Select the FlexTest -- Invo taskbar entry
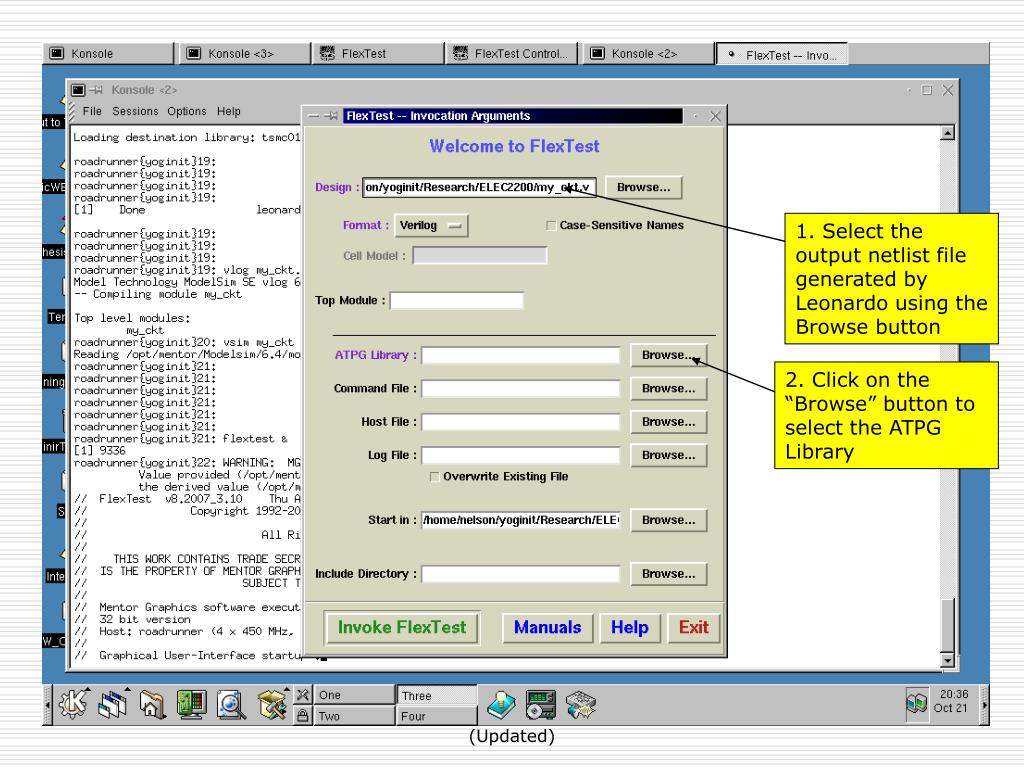 [782, 54]
